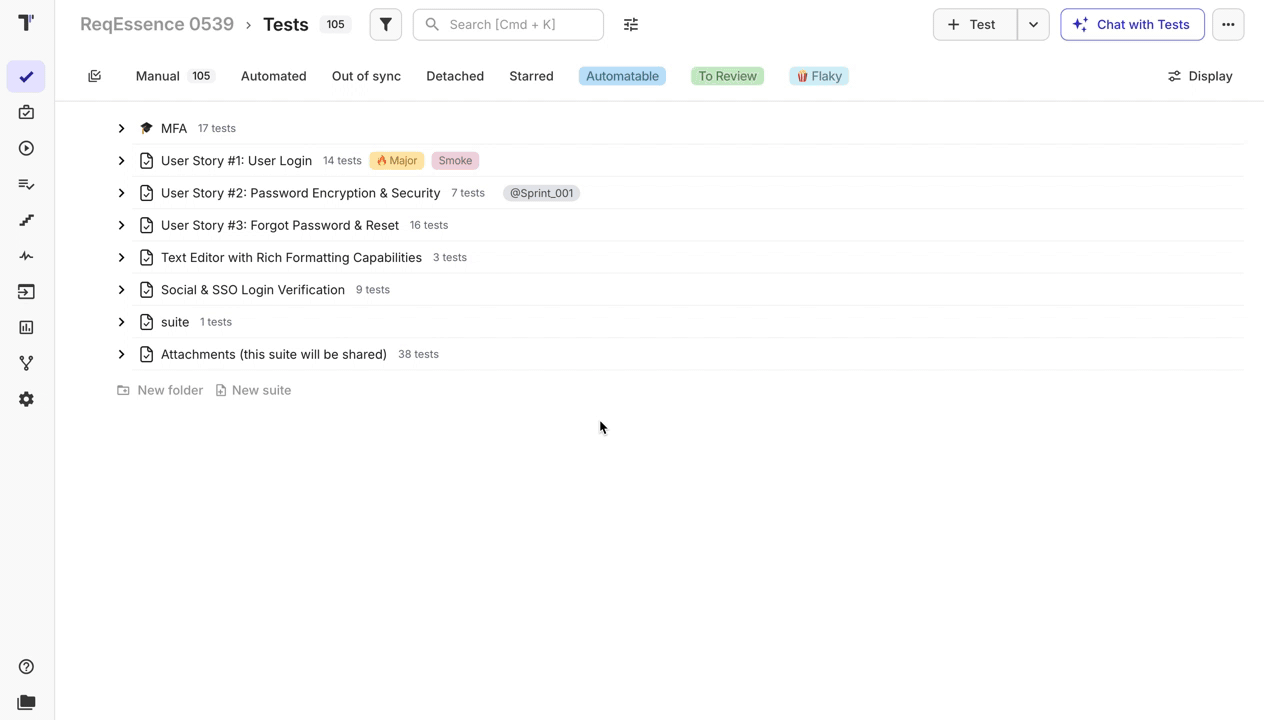This screenshot has height=720, width=1264.
Task: Open the stairs steps sidebar icon
Action: 26,220
